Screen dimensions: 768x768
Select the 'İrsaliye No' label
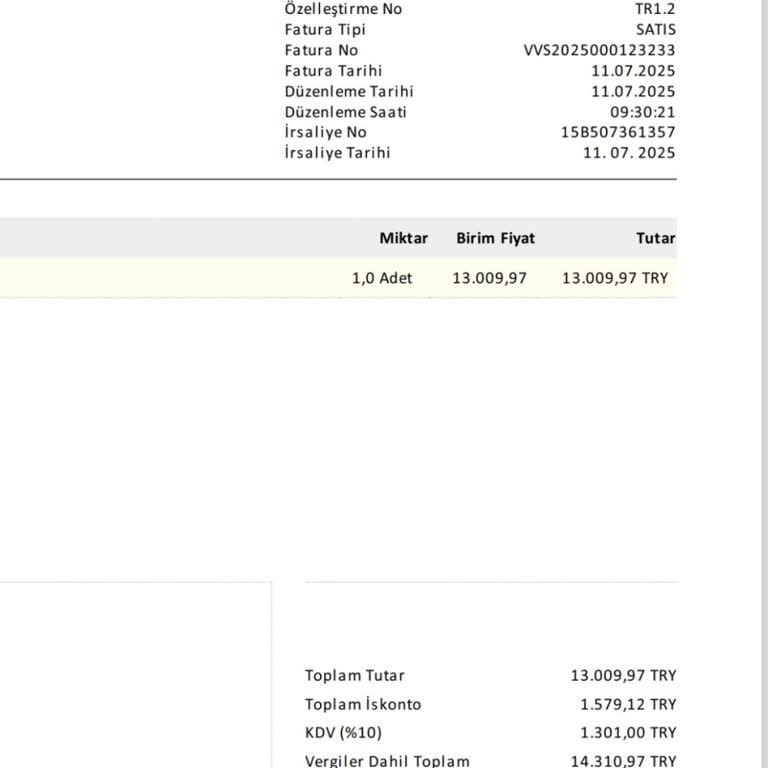pos(325,132)
